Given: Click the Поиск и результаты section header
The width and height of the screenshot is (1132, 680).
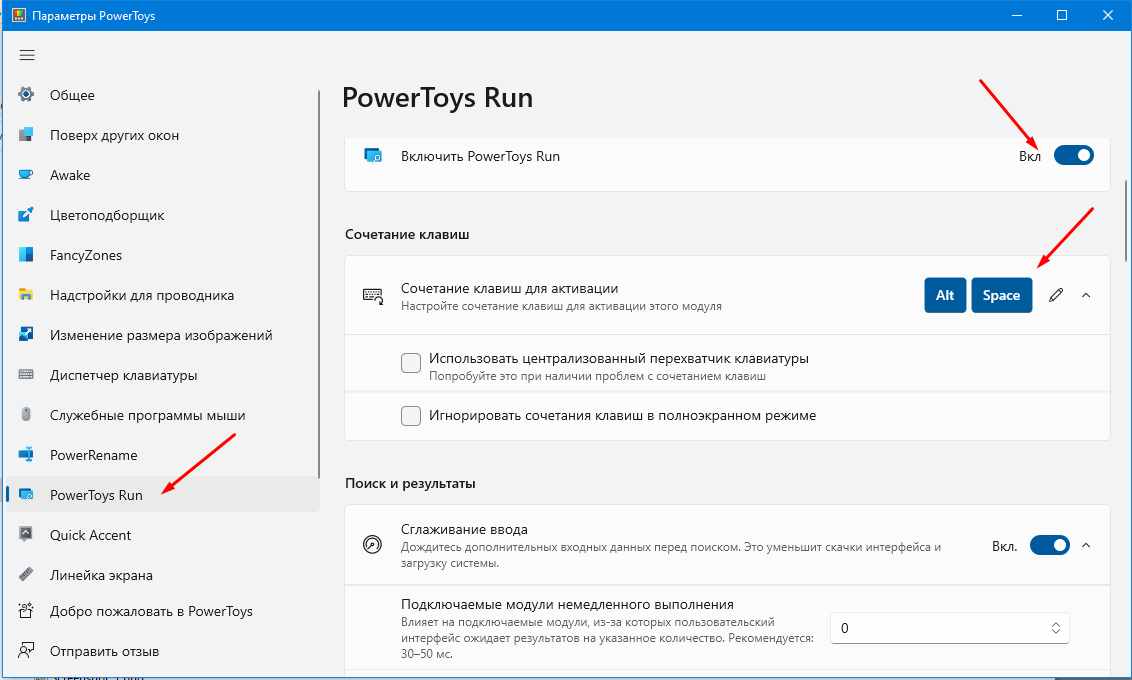Looking at the screenshot, I should pos(410,484).
